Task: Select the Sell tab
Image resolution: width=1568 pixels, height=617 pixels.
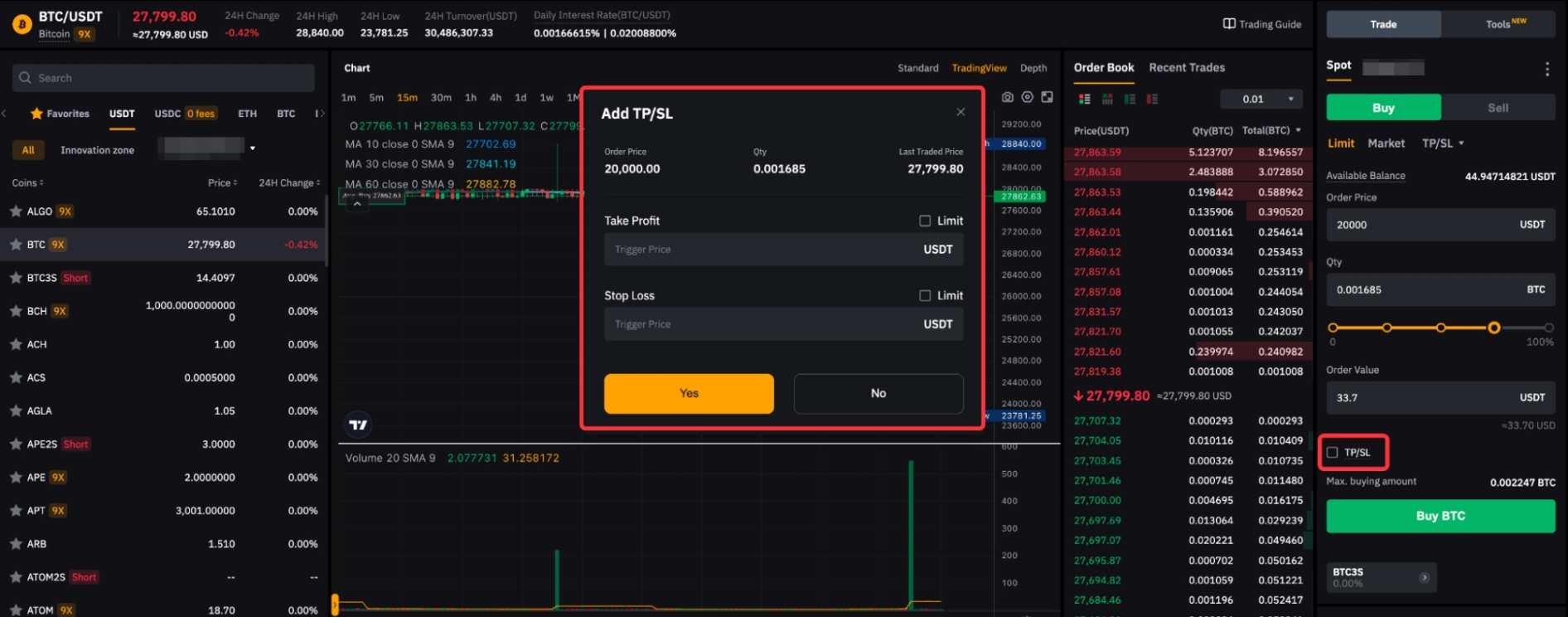Action: pos(1497,108)
